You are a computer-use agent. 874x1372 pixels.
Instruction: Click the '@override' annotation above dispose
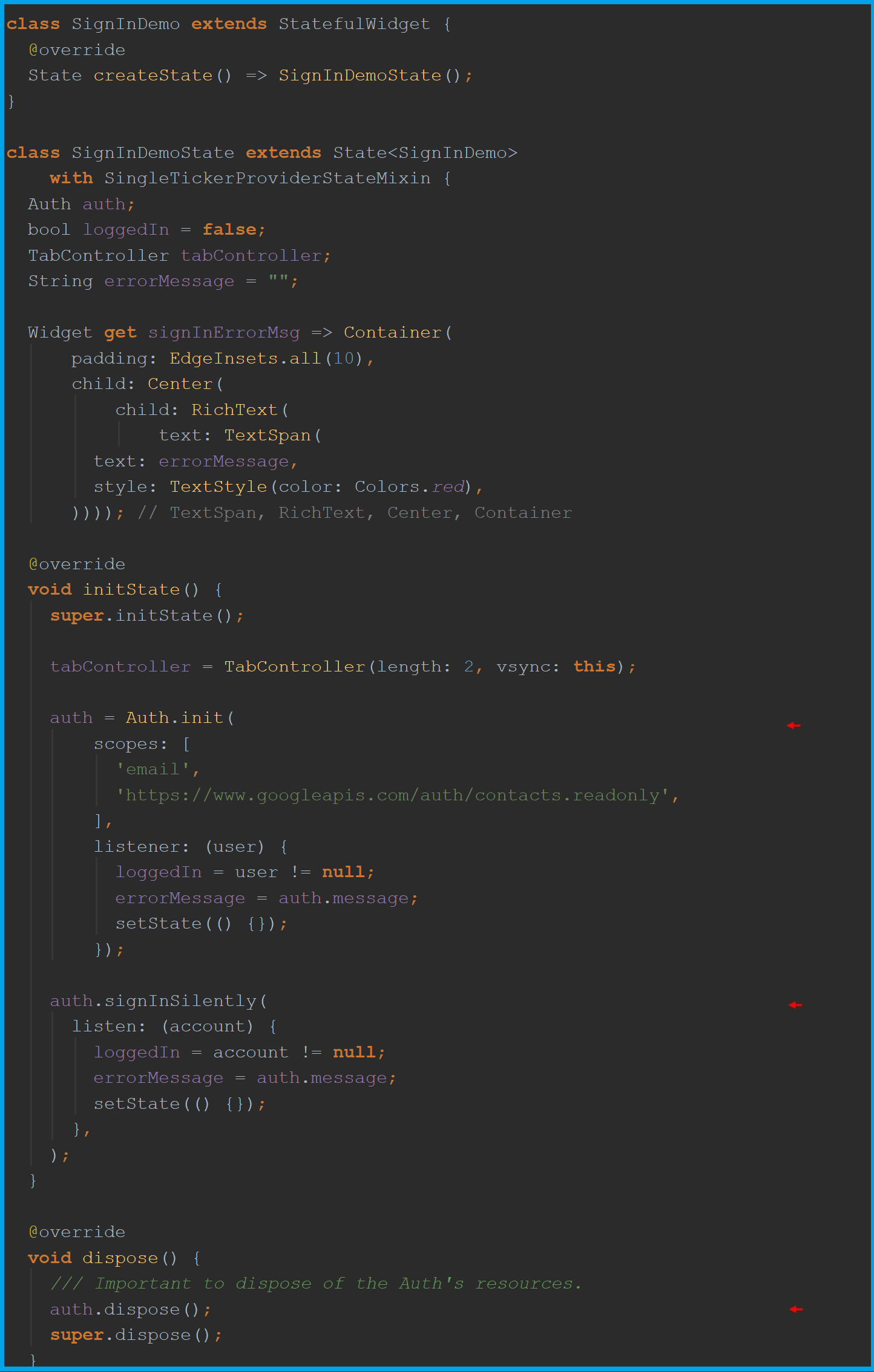point(77,1232)
